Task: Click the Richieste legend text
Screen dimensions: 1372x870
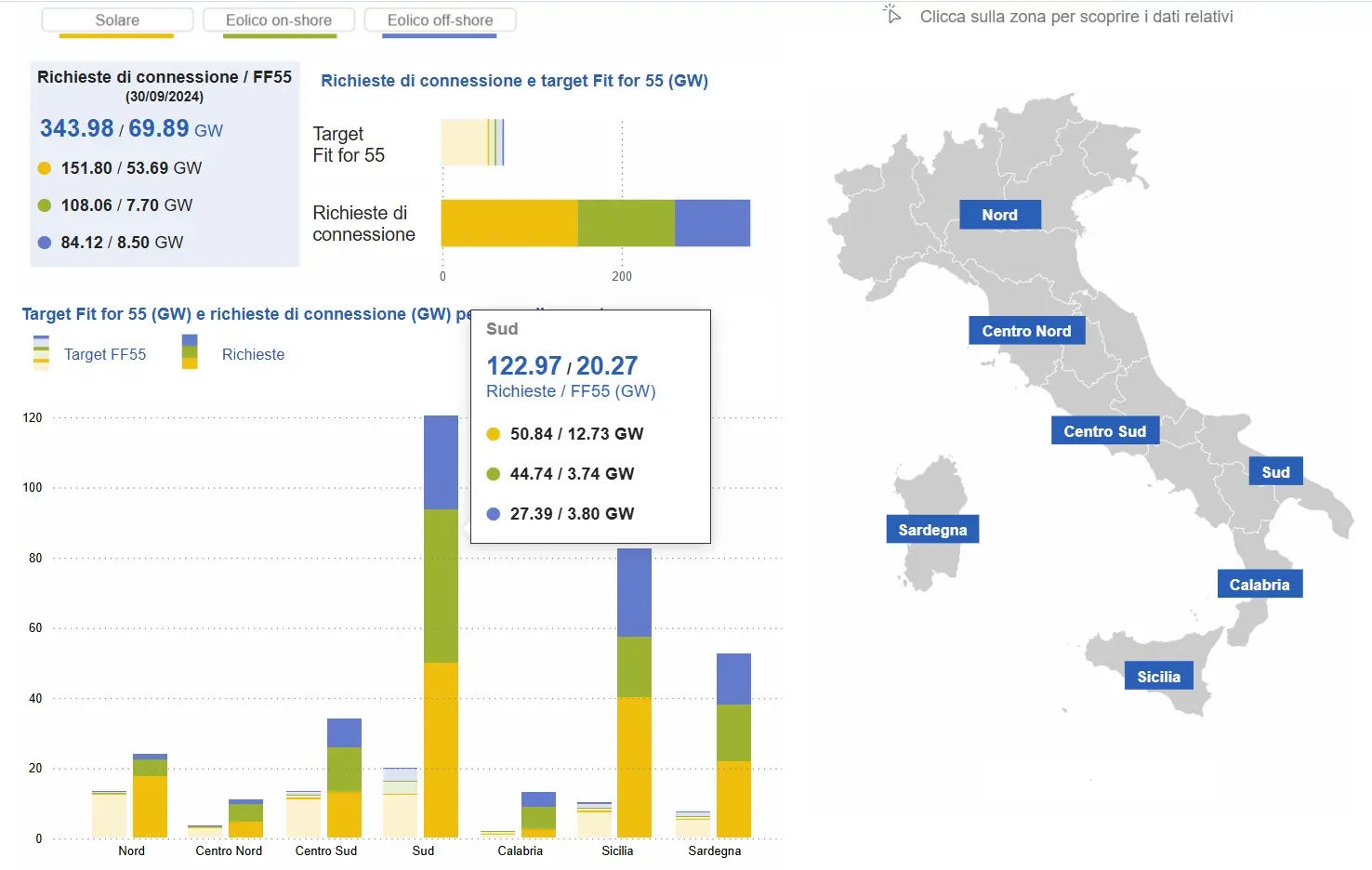Action: pos(253,354)
